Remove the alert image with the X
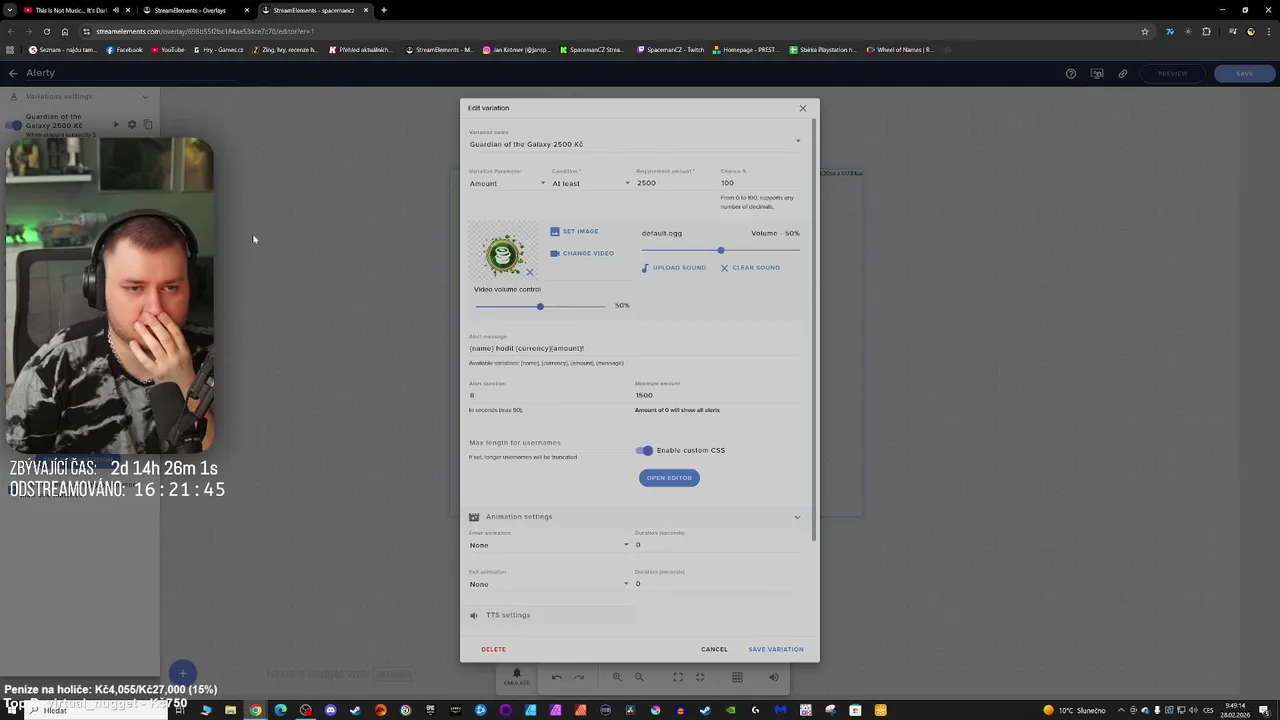The image size is (1280, 720). click(530, 272)
